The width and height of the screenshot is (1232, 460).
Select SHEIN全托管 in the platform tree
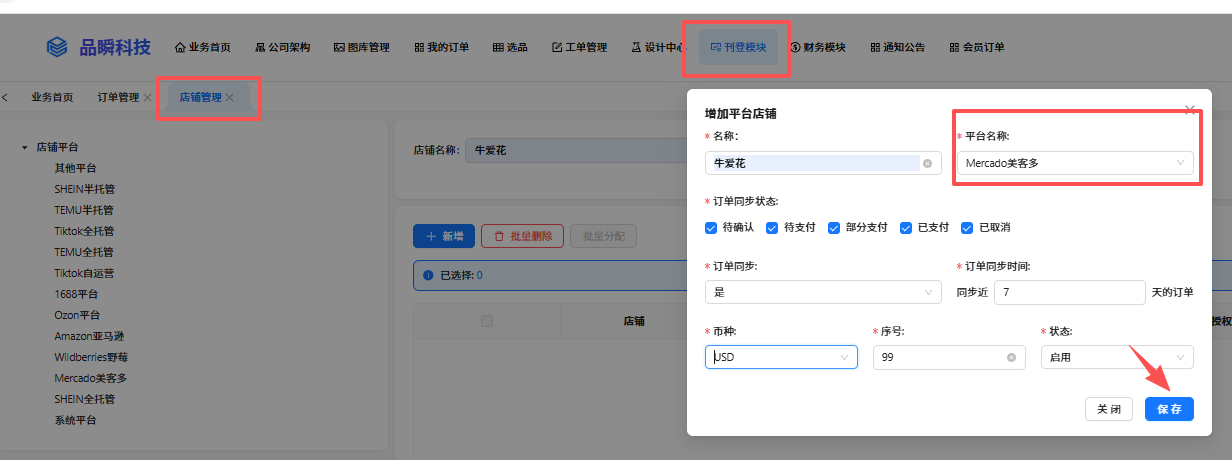84,399
